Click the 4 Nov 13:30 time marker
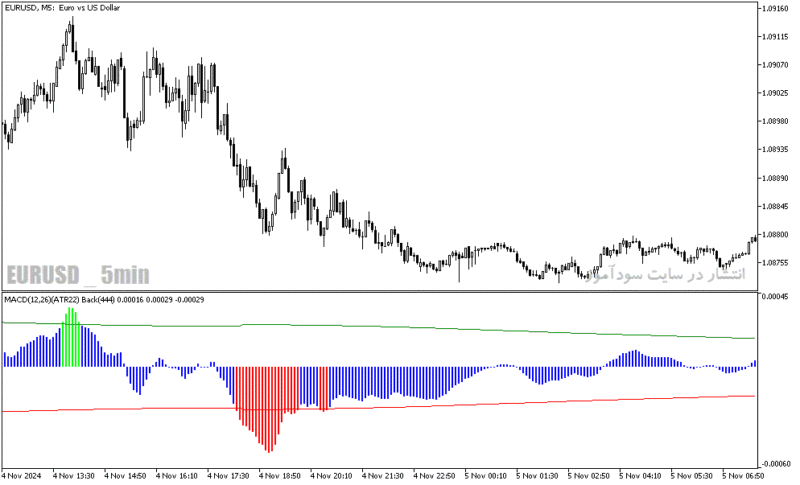 coord(74,476)
